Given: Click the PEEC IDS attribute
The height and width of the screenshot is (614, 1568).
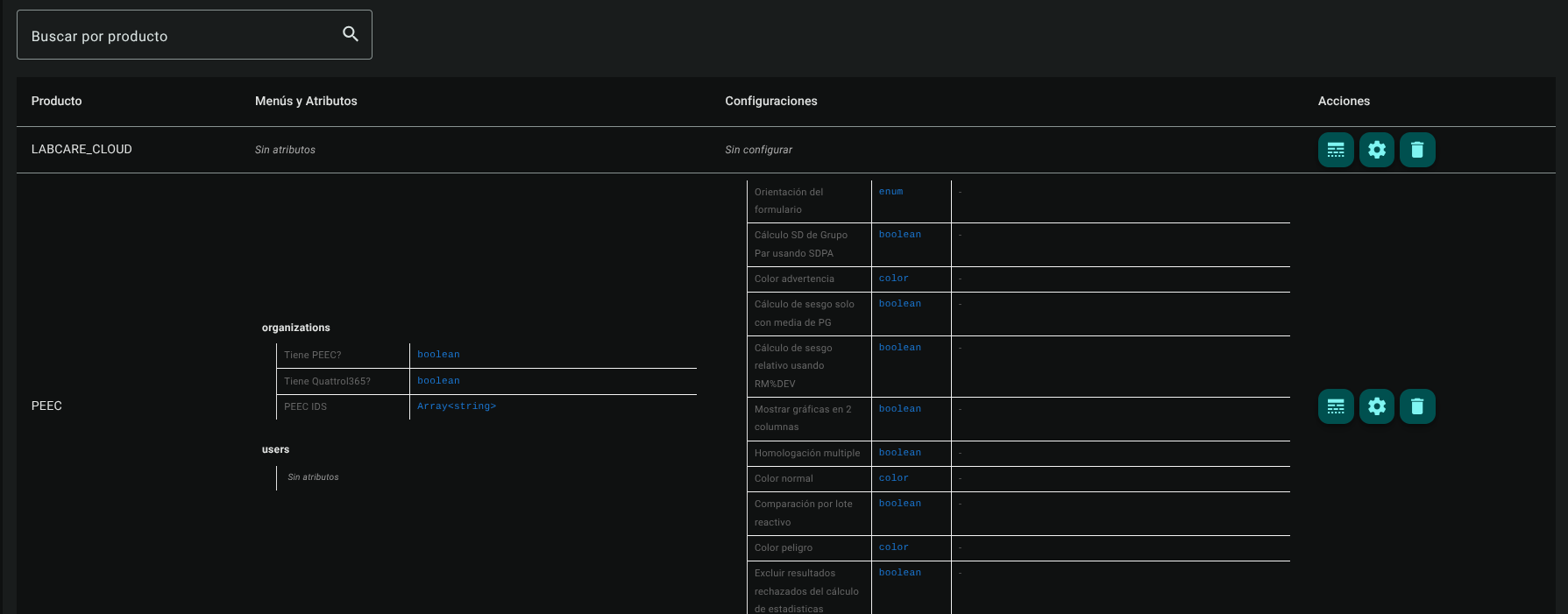Looking at the screenshot, I should click(305, 406).
